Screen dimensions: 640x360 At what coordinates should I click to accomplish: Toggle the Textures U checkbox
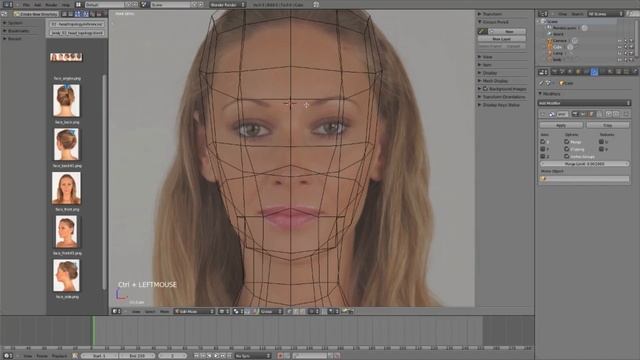coord(601,142)
